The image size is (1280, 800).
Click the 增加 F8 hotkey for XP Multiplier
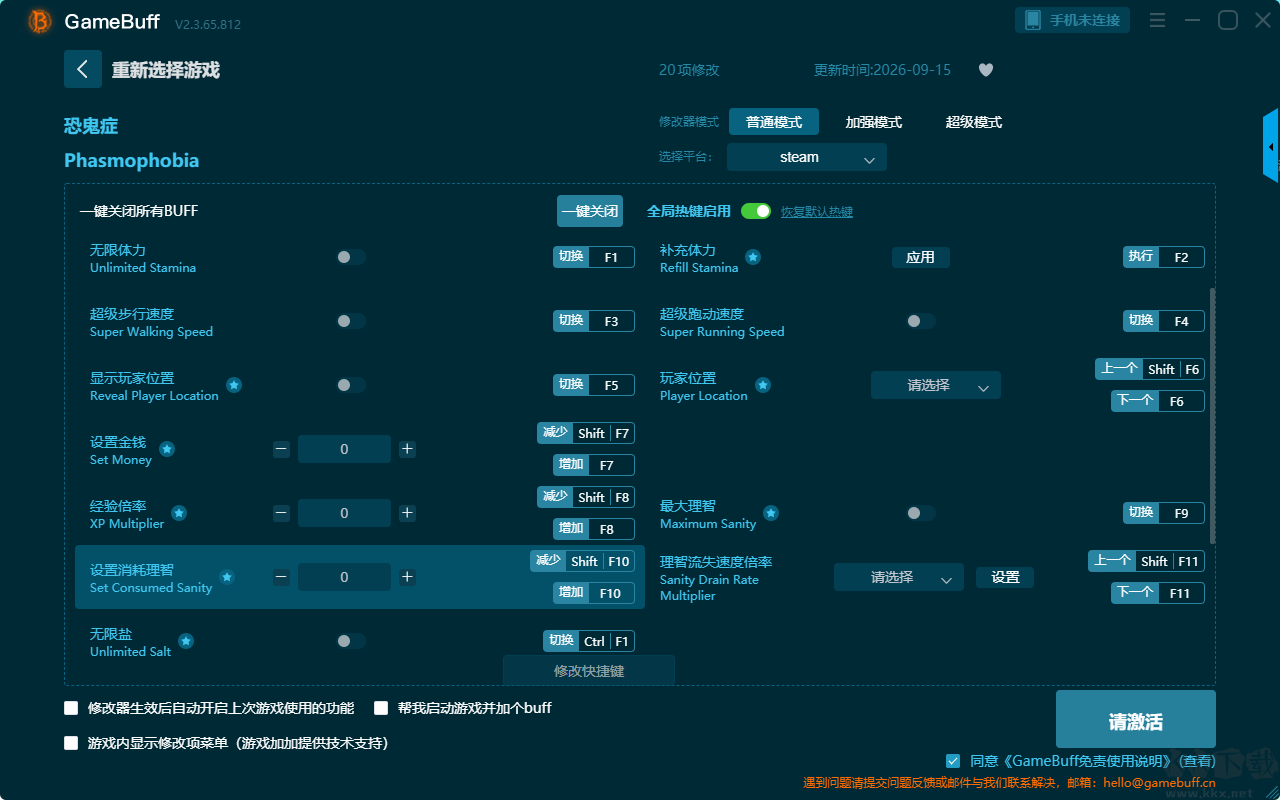594,529
